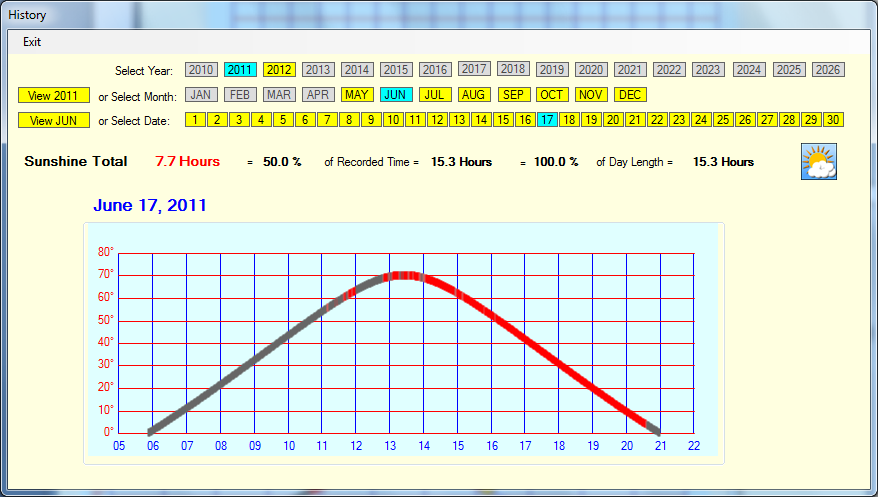Click the View JUN button
Viewport: 878px width, 497px height.
click(x=54, y=120)
